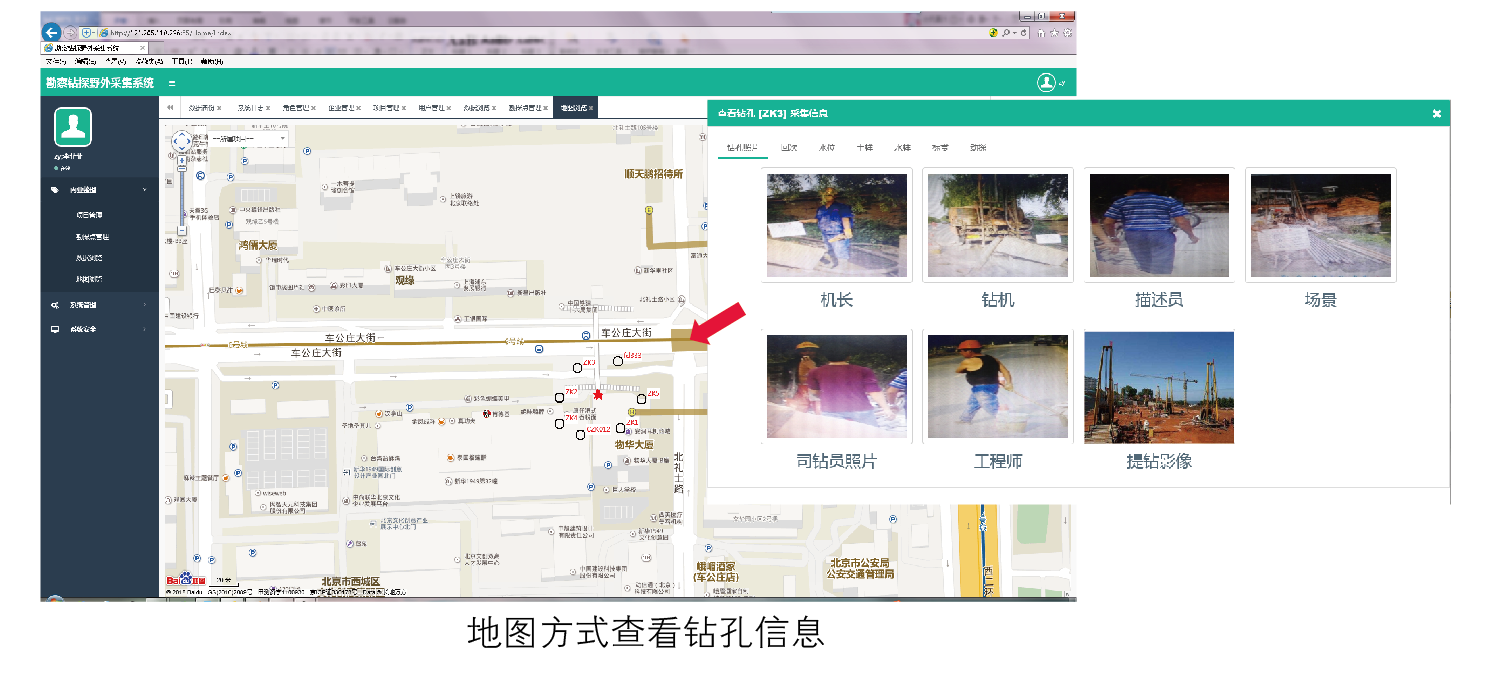Switch to the 土样 tab in dialog
Image resolution: width=1498 pixels, height=674 pixels.
(864, 147)
